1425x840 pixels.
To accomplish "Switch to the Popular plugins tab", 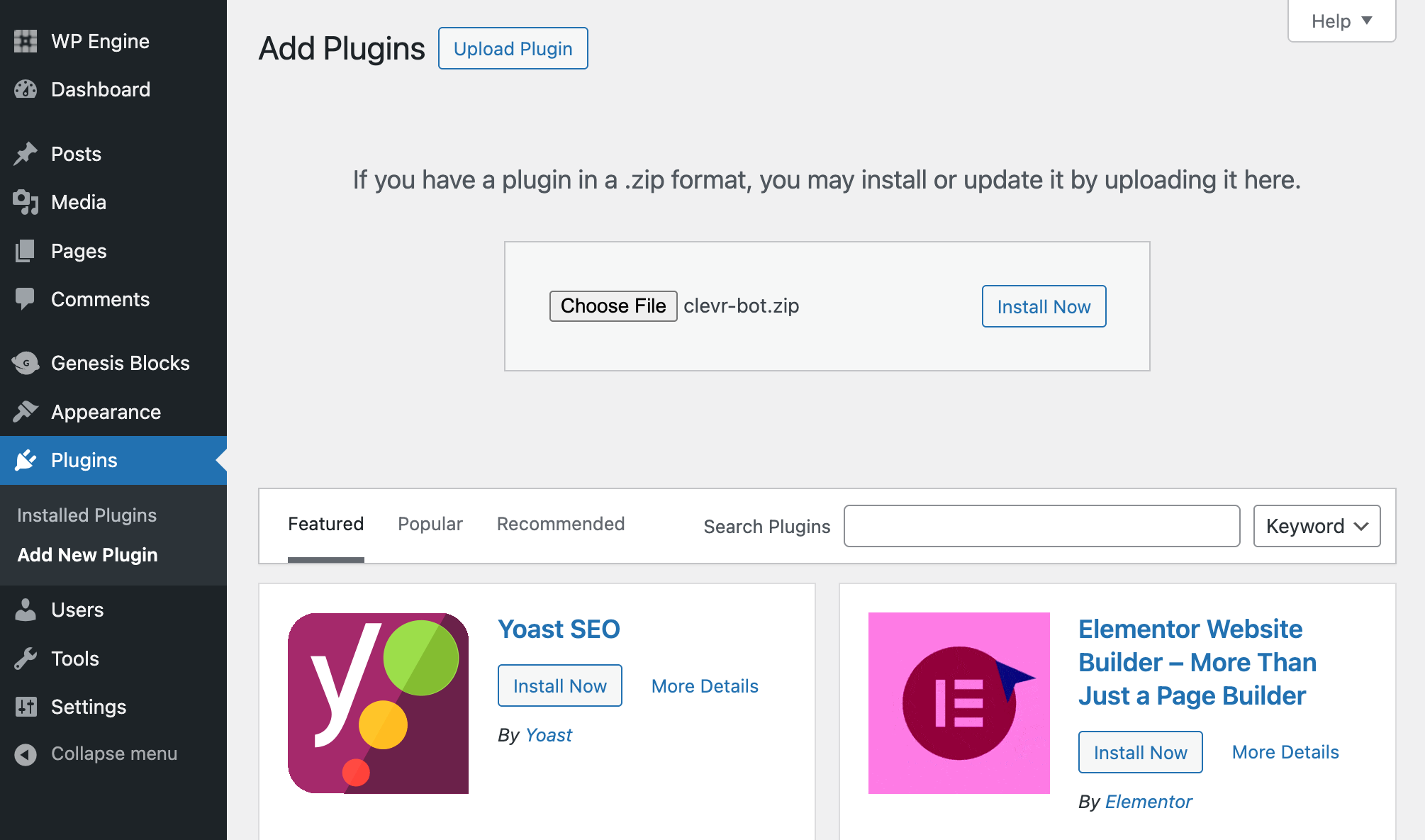I will tap(430, 524).
